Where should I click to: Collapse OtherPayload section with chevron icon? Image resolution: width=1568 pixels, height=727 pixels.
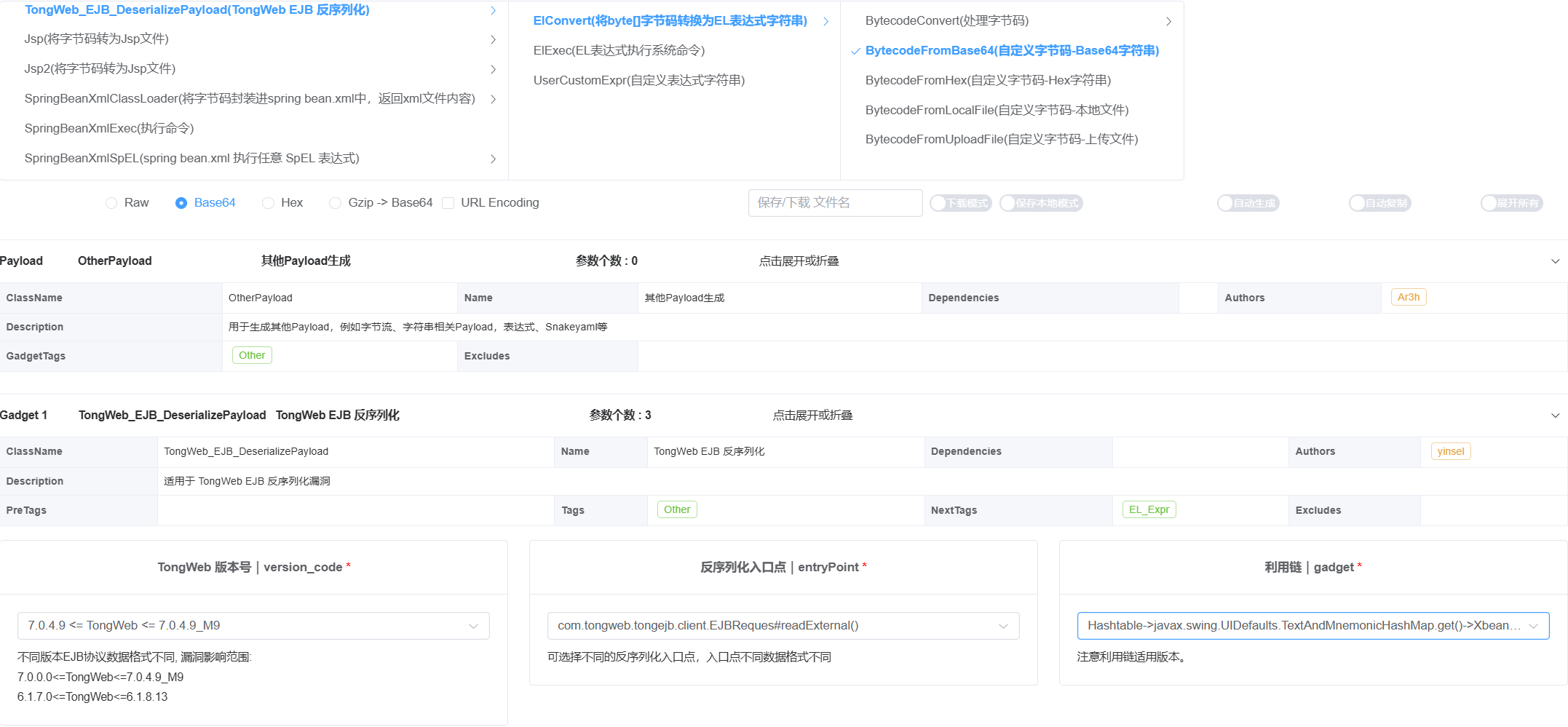tap(1555, 261)
